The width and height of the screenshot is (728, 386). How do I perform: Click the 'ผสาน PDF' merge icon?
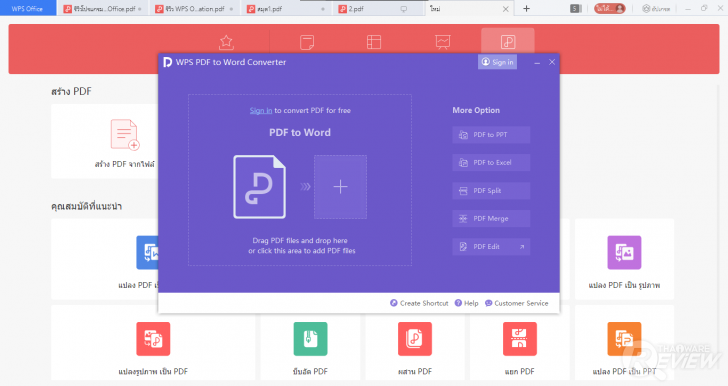click(415, 339)
